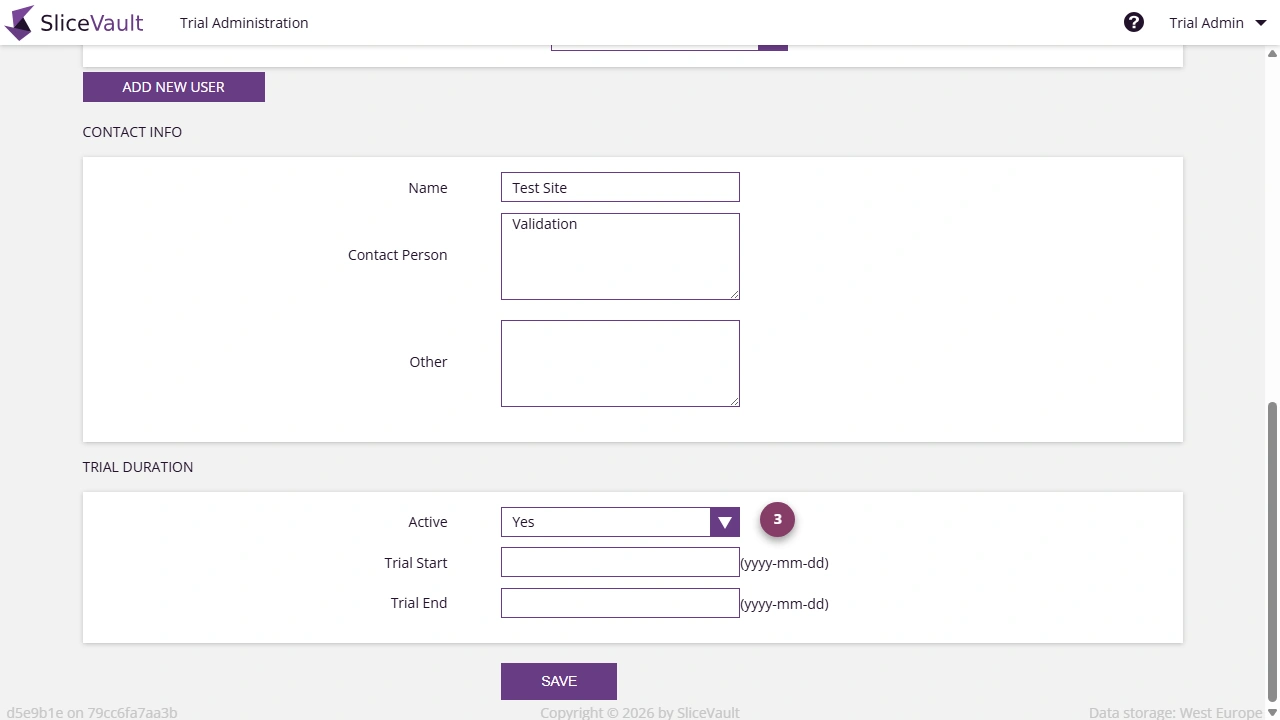Click the Copyright 2026 SliceVault text
This screenshot has height=720, width=1280.
pyautogui.click(x=640, y=712)
